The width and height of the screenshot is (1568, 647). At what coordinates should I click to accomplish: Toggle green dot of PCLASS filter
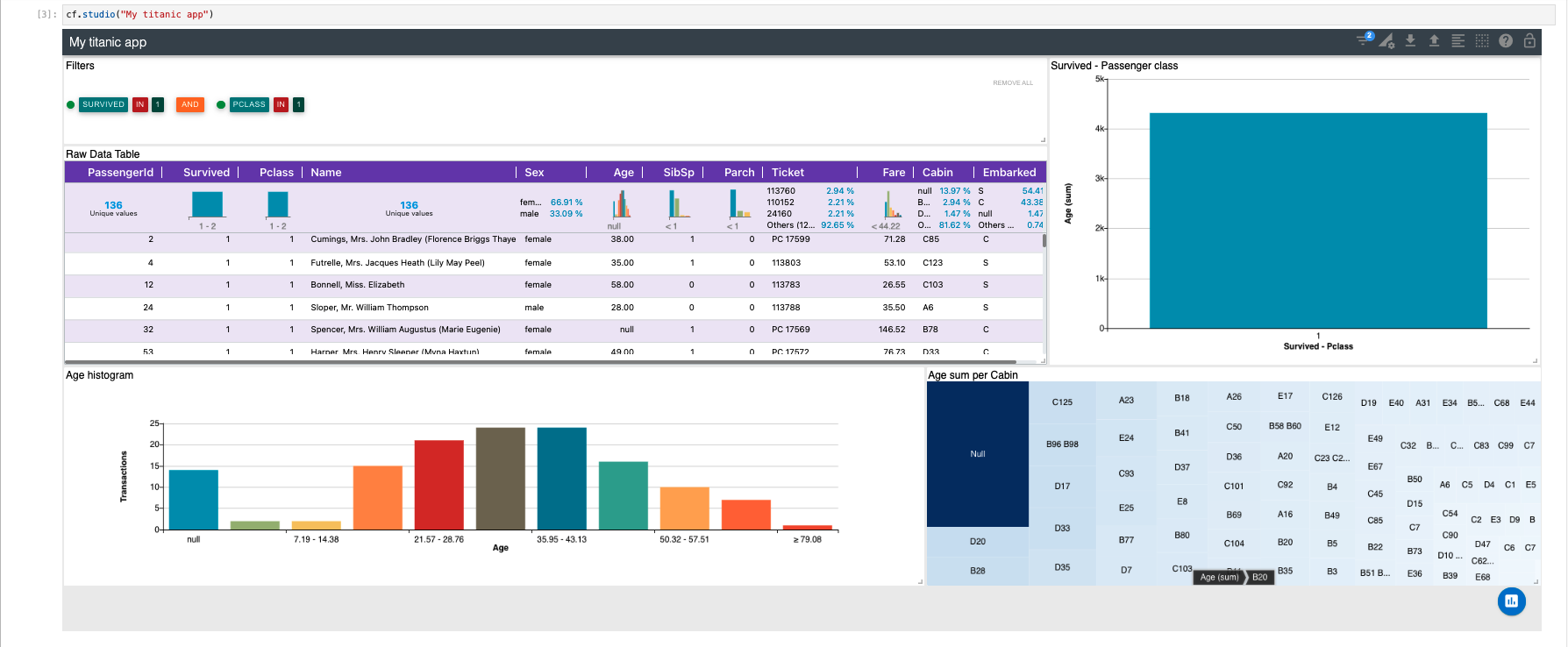pyautogui.click(x=221, y=105)
